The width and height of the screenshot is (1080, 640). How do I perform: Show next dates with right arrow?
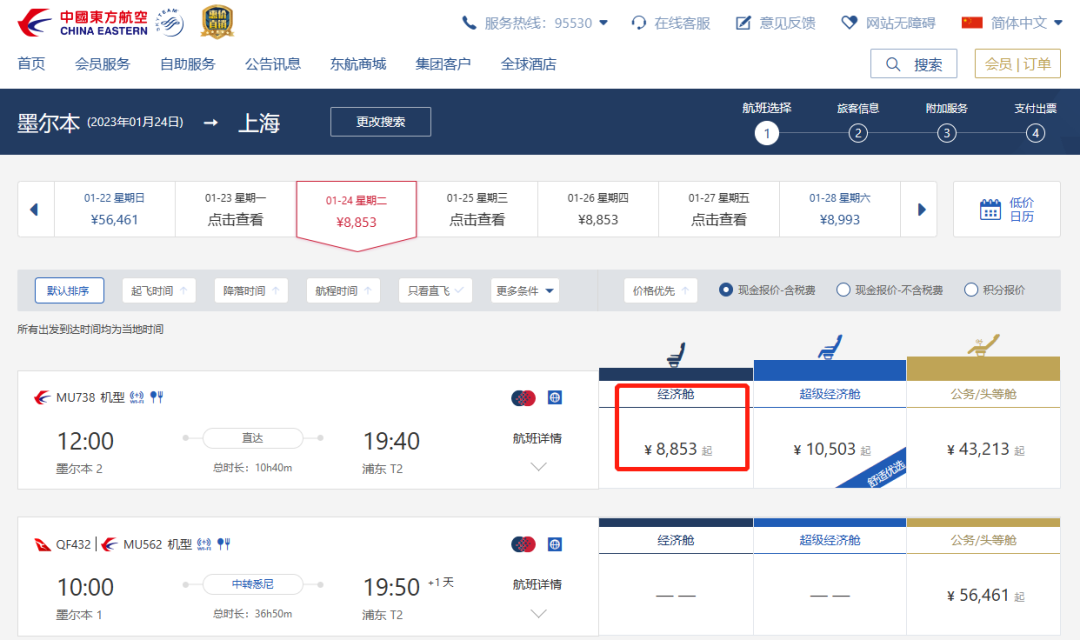922,209
